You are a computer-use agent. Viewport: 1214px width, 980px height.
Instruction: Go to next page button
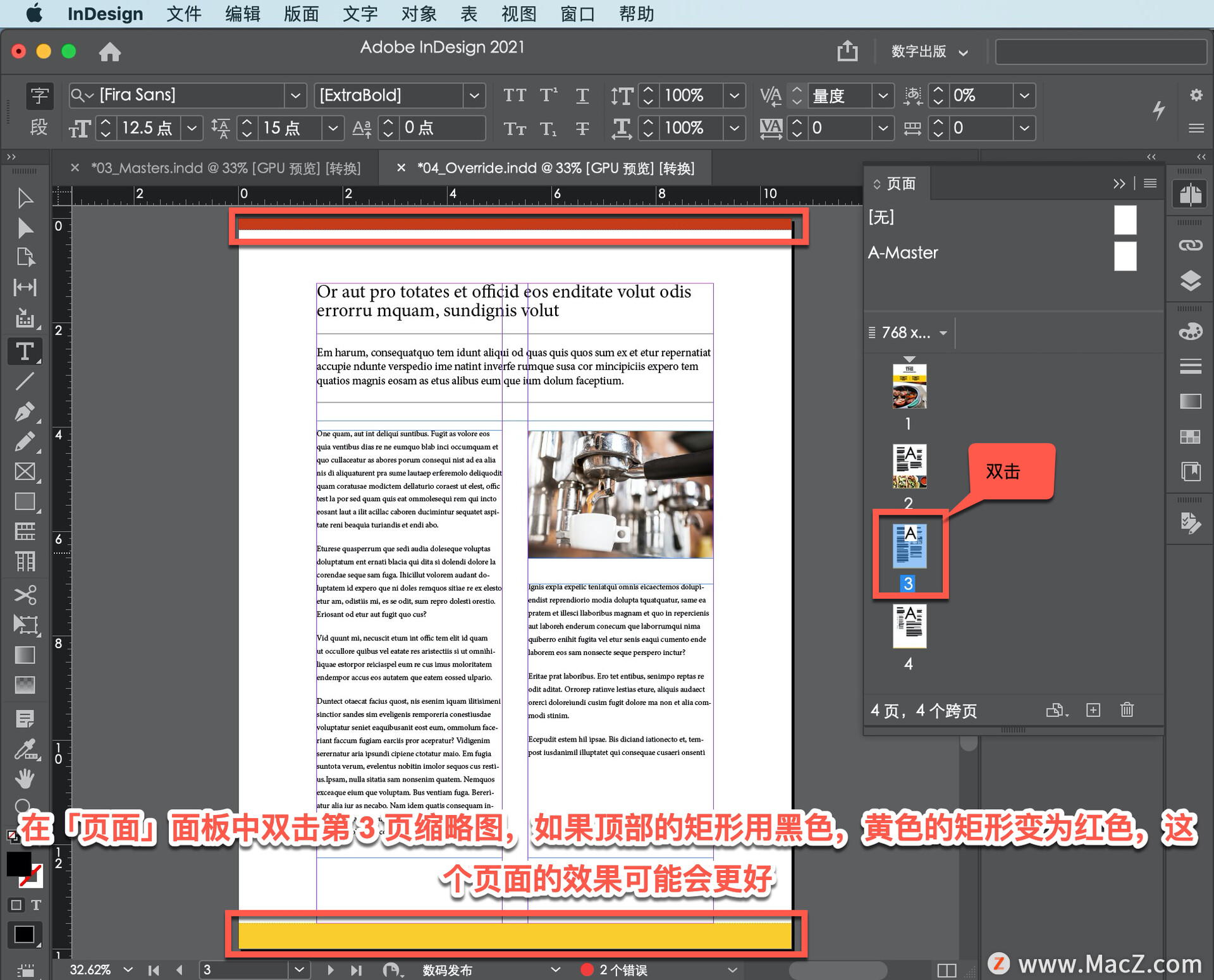330,969
